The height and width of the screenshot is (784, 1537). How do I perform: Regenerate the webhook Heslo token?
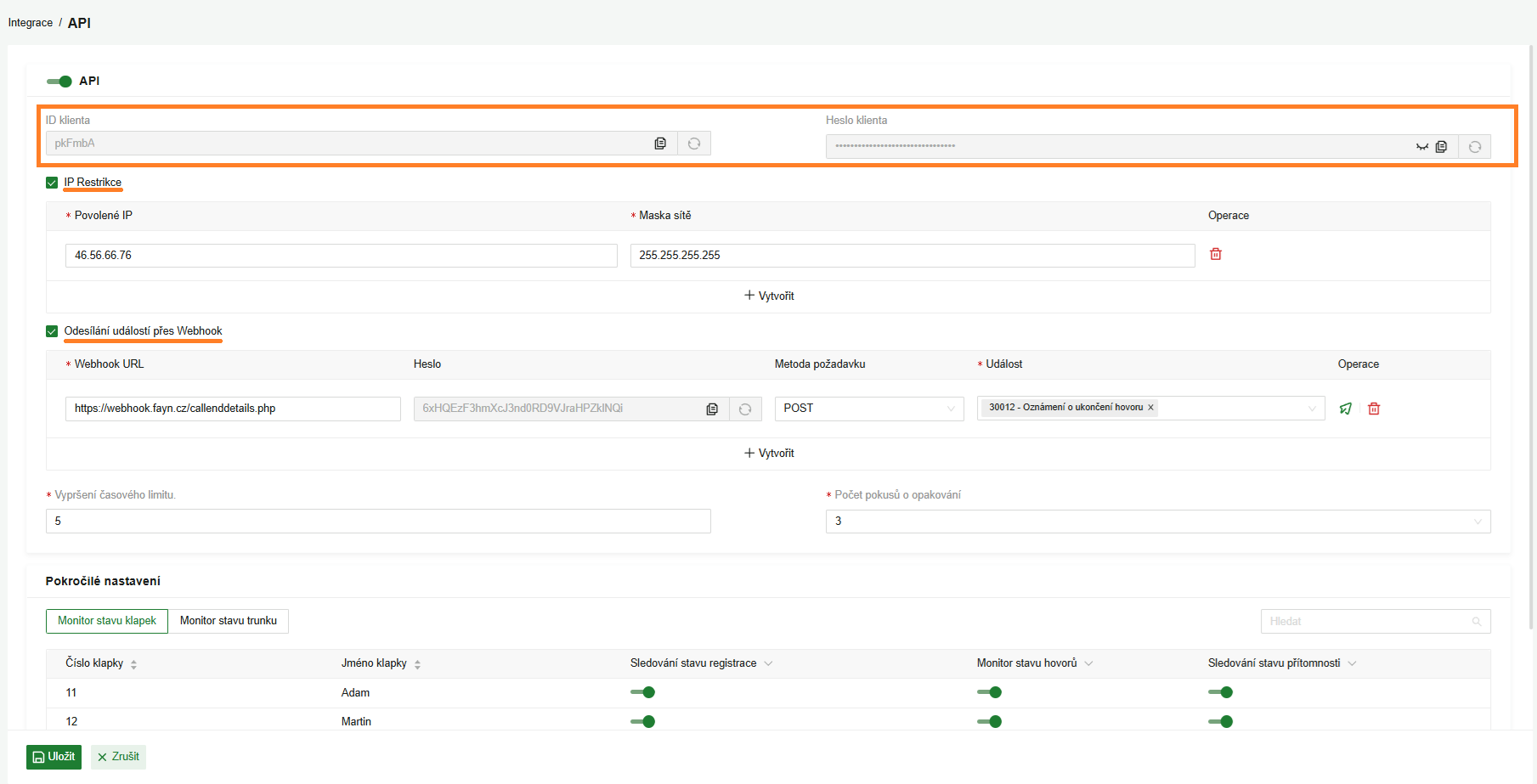(x=745, y=409)
